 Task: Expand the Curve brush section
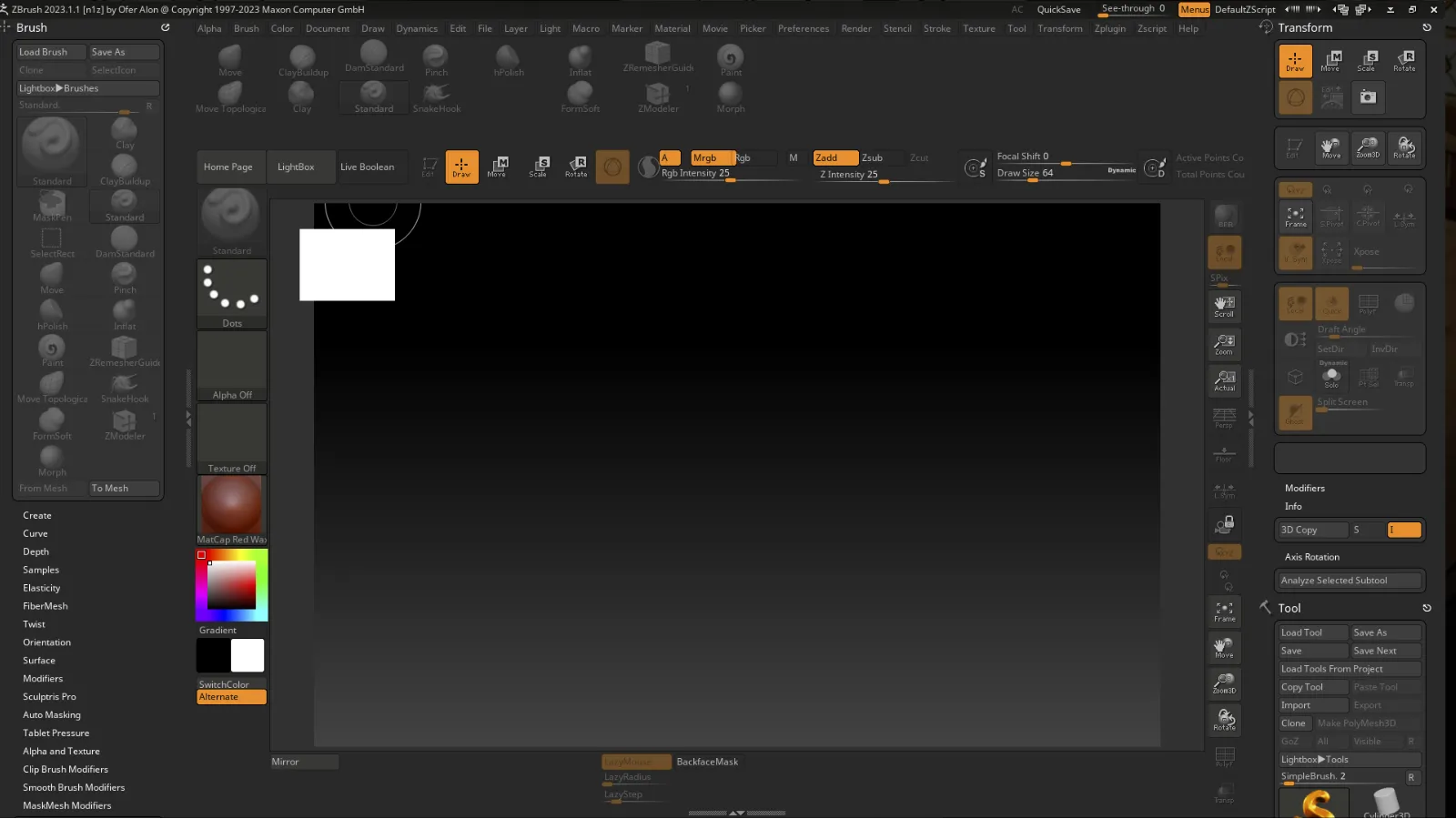coord(35,533)
